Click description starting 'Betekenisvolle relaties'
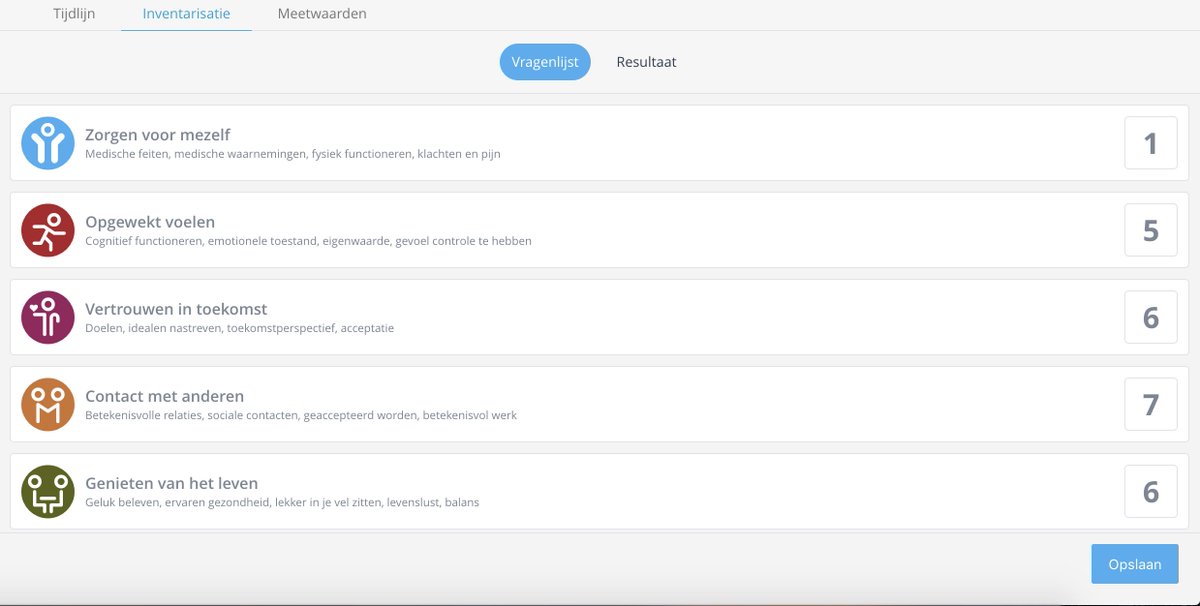Viewport: 1200px width, 606px height. click(x=301, y=415)
